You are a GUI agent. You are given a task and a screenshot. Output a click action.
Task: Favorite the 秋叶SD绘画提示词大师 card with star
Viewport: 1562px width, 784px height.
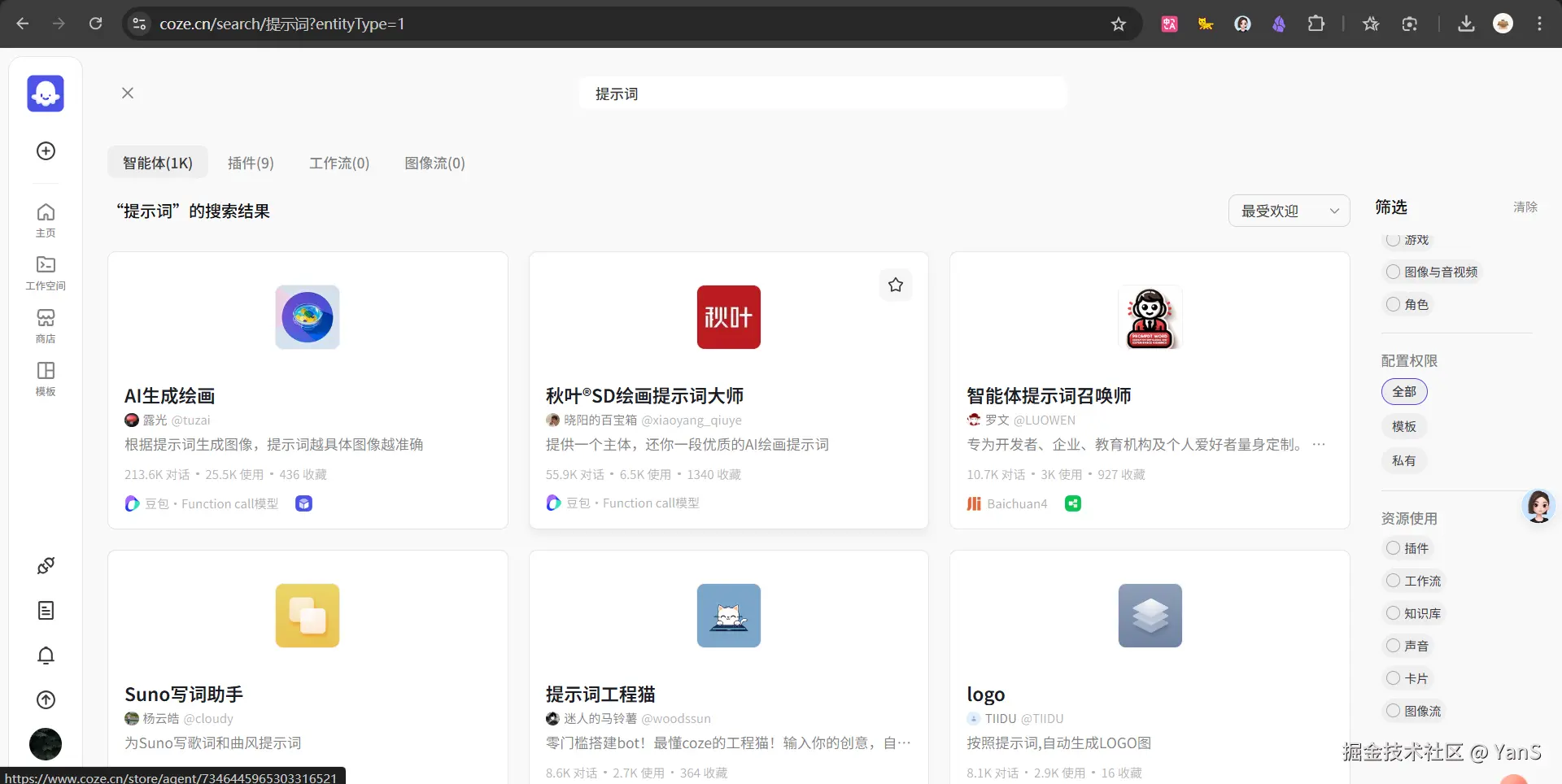click(x=896, y=285)
